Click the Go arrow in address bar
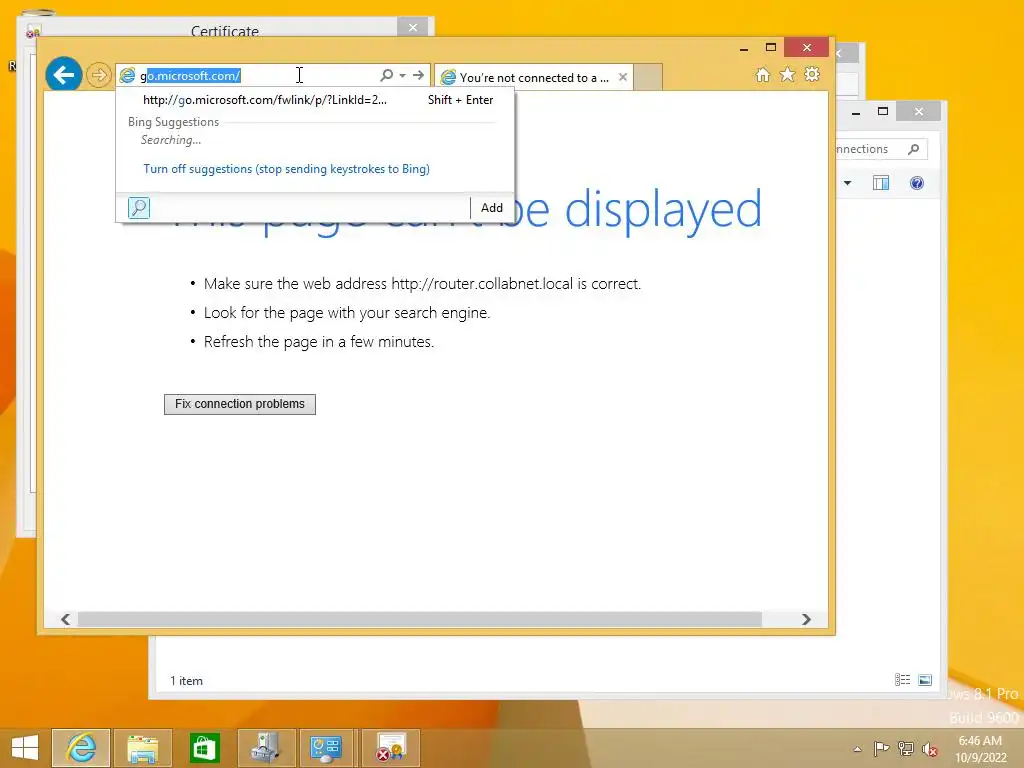Image resolution: width=1024 pixels, height=768 pixels. pyautogui.click(x=419, y=75)
